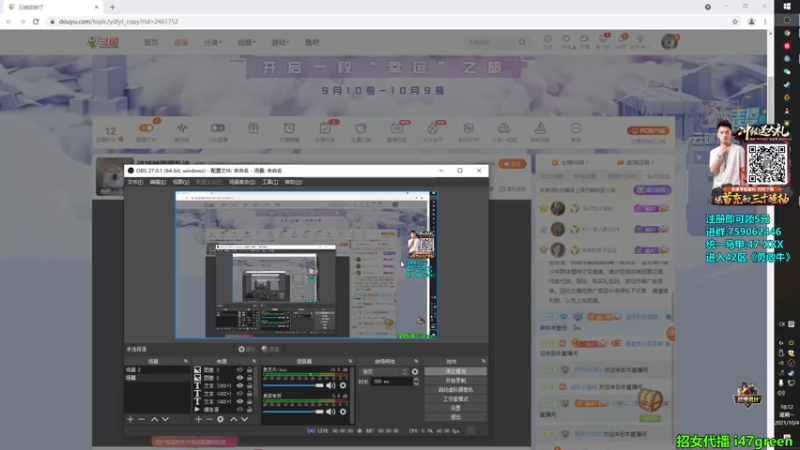This screenshot has height=450, width=800.
Task: Pop out the 来源 dock panel
Action: [254, 361]
